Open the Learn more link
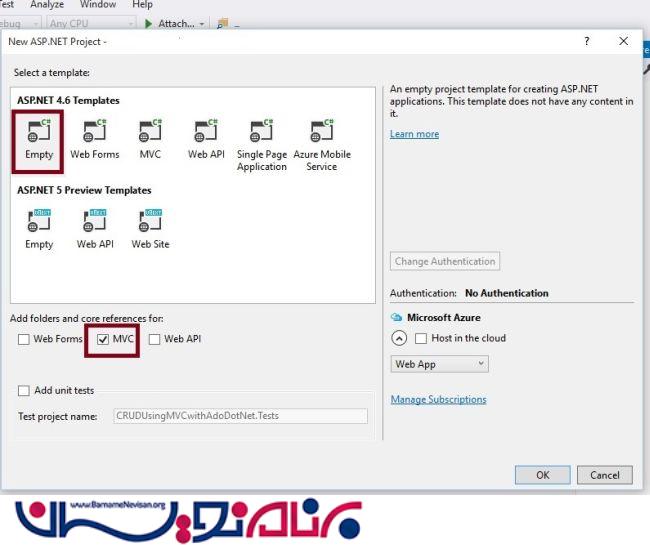 414,134
